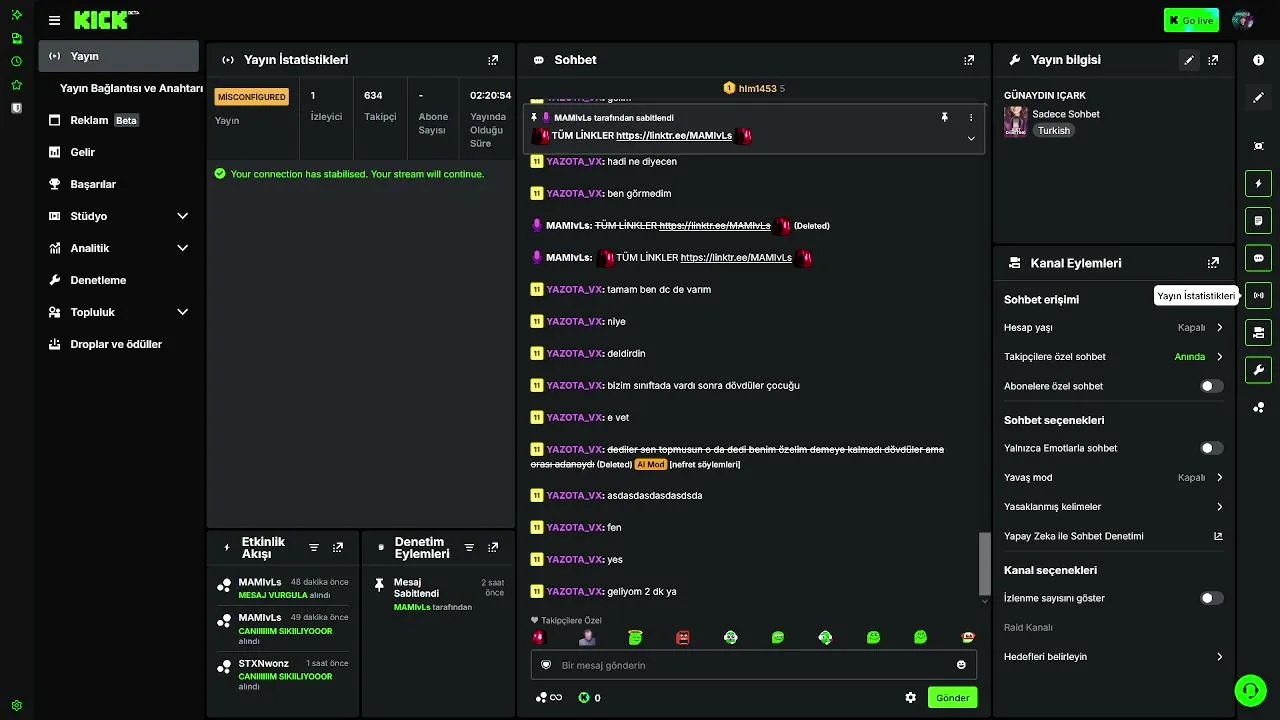
Task: Toggle Abonelere özel sohbet switch
Action: (1211, 386)
